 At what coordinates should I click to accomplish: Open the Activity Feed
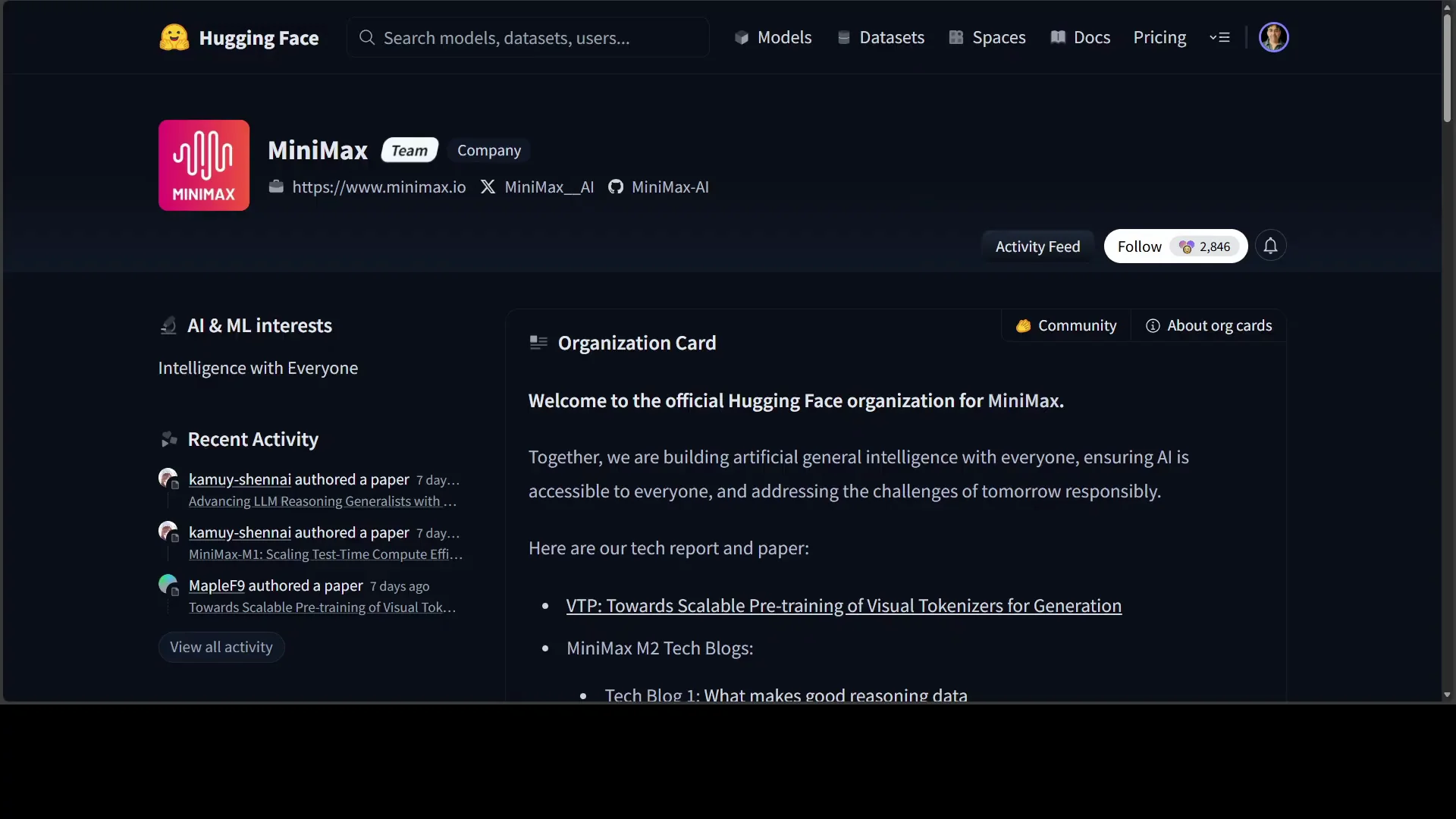[1037, 246]
